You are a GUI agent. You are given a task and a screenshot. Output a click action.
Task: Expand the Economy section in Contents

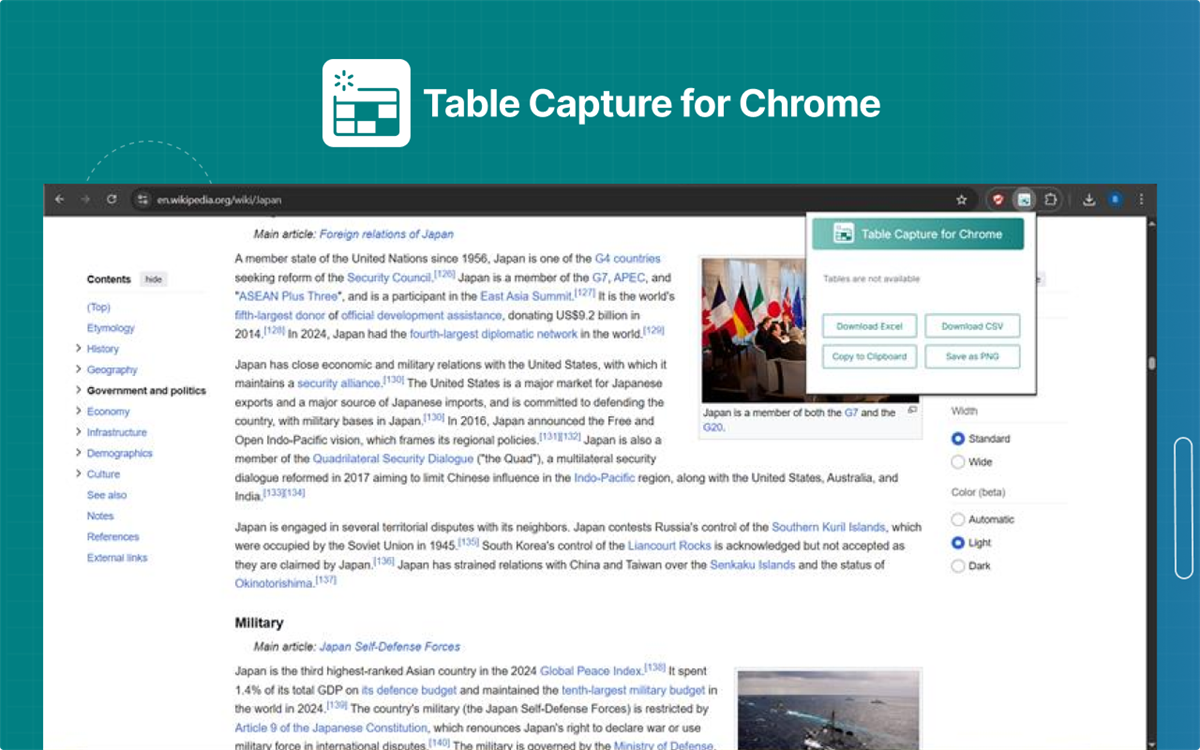[78, 411]
